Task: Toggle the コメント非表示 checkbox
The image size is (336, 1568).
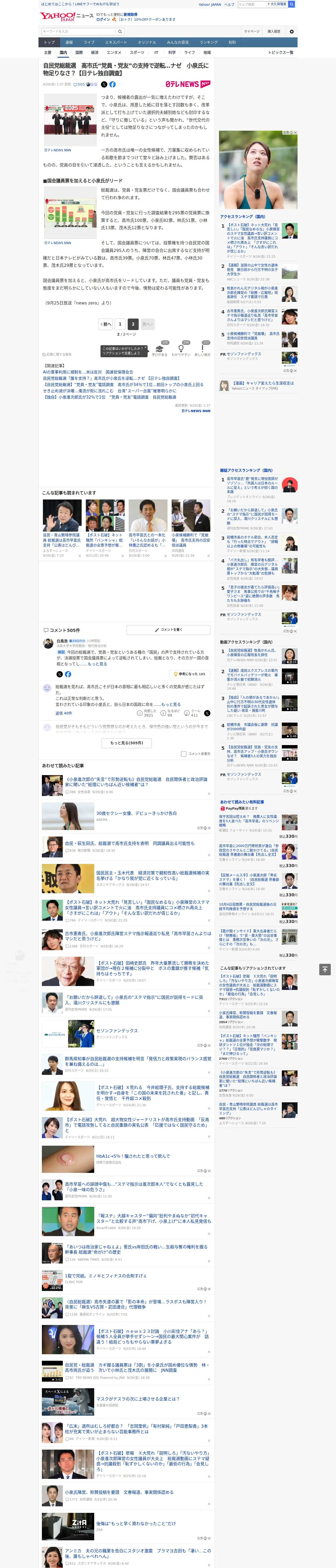Action: click(x=183, y=754)
